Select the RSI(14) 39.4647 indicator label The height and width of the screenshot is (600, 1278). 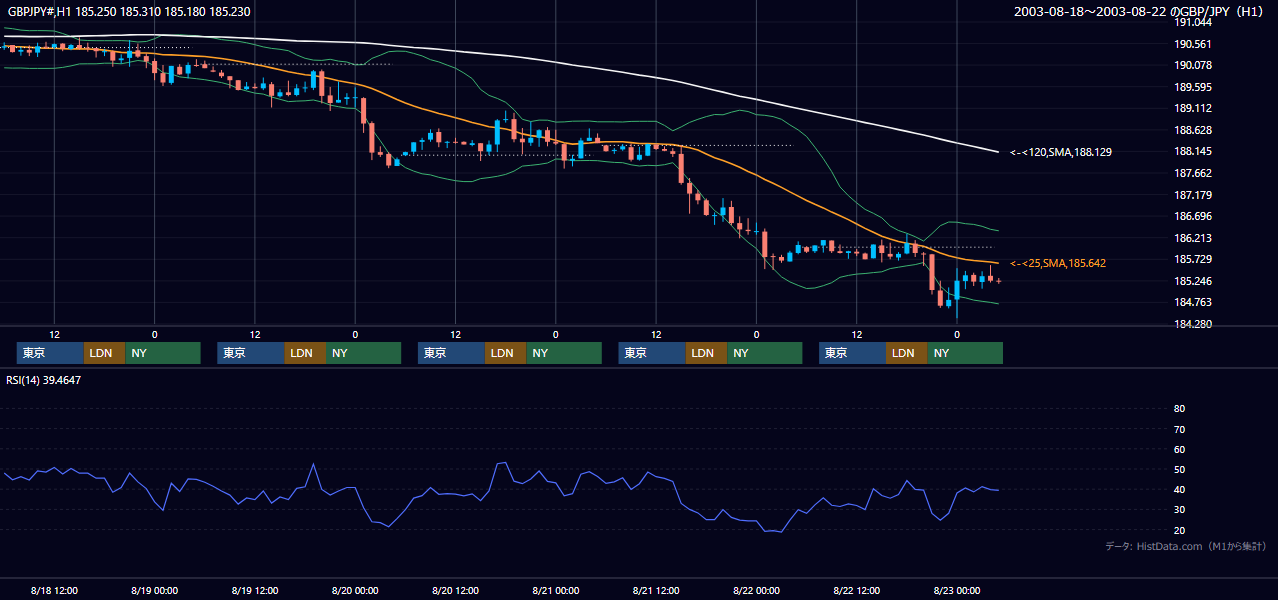coord(43,380)
